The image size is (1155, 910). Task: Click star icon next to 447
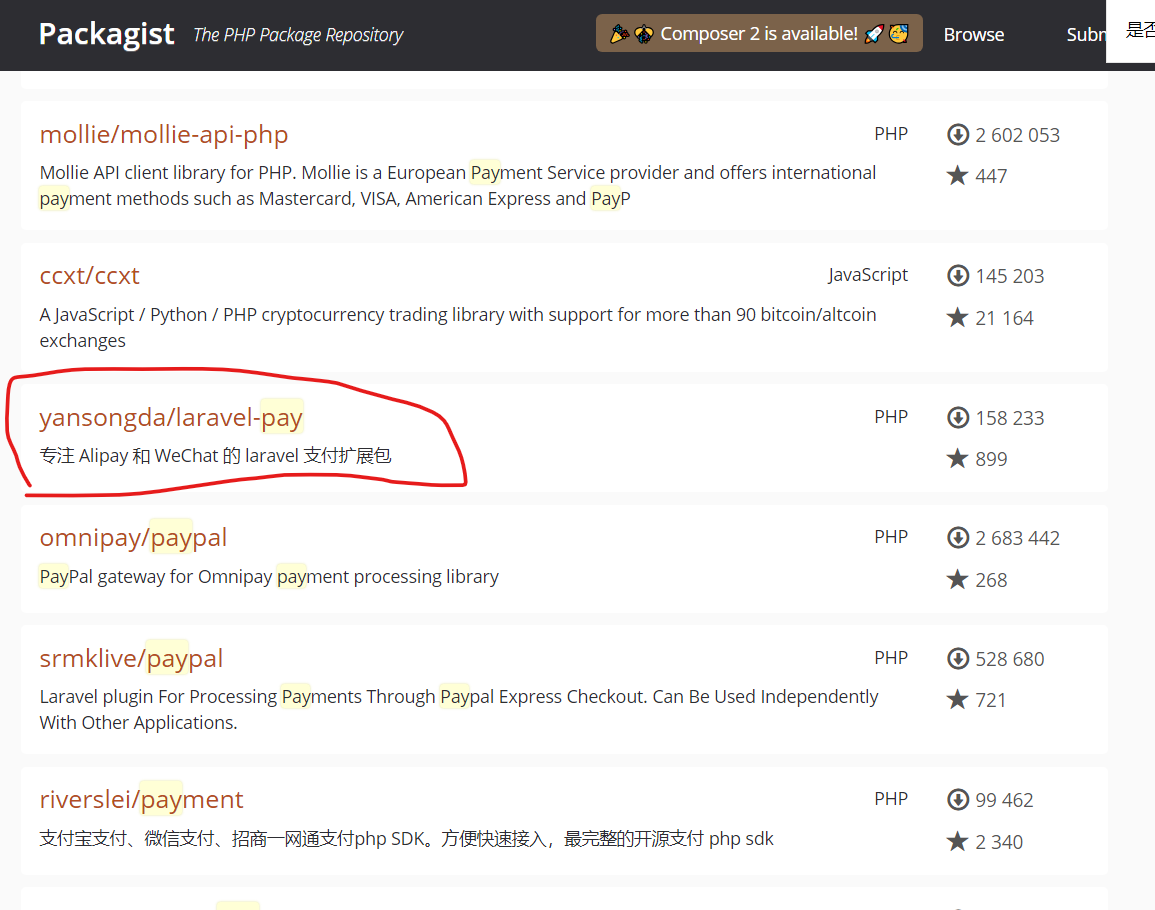958,175
